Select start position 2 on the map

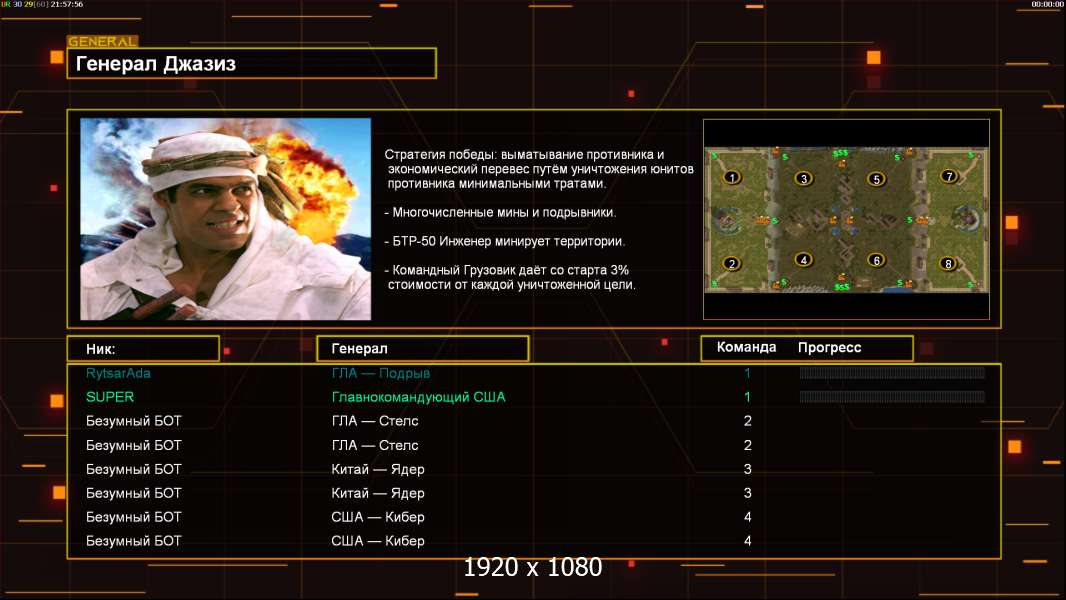pos(732,263)
